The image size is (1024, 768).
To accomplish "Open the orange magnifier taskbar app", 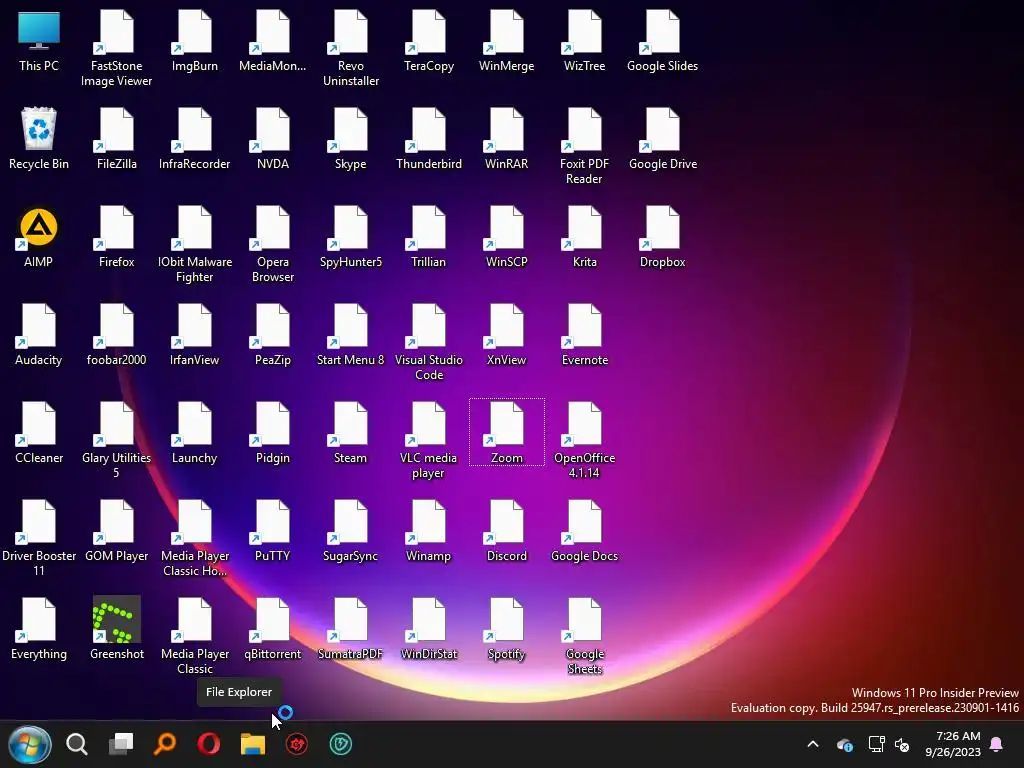I will click(x=165, y=744).
